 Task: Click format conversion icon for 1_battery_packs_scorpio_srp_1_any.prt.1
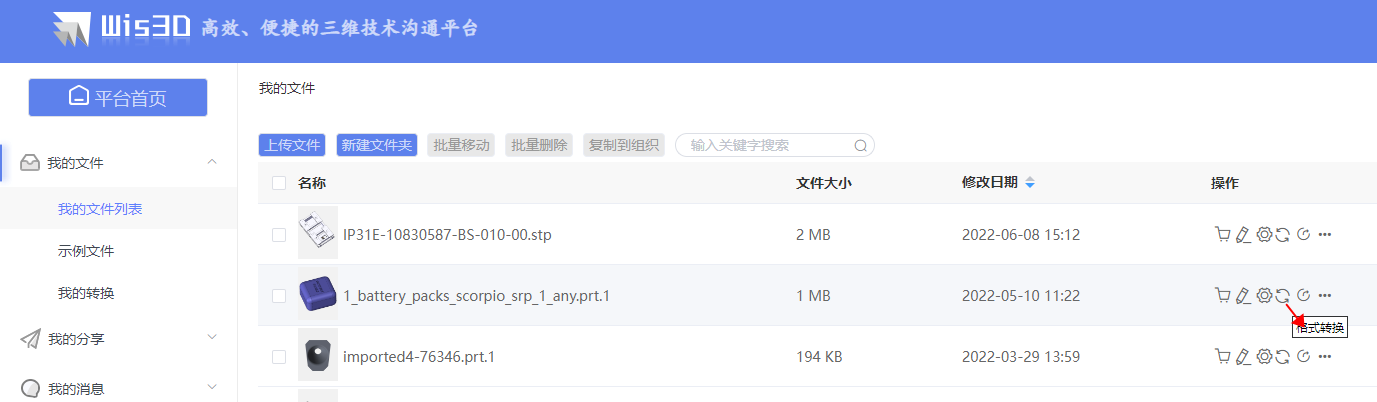1282,295
